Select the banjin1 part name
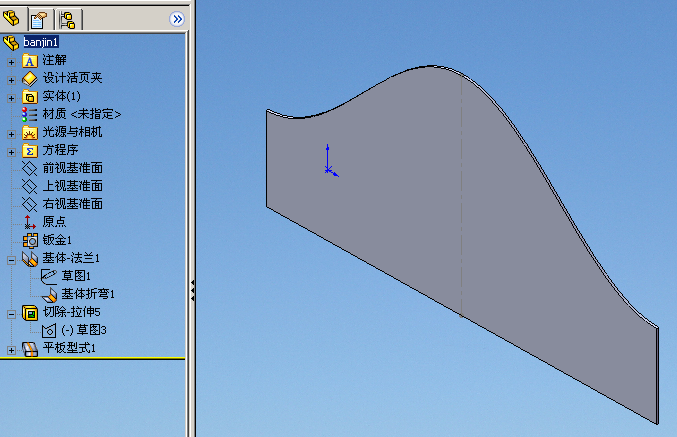 point(41,42)
